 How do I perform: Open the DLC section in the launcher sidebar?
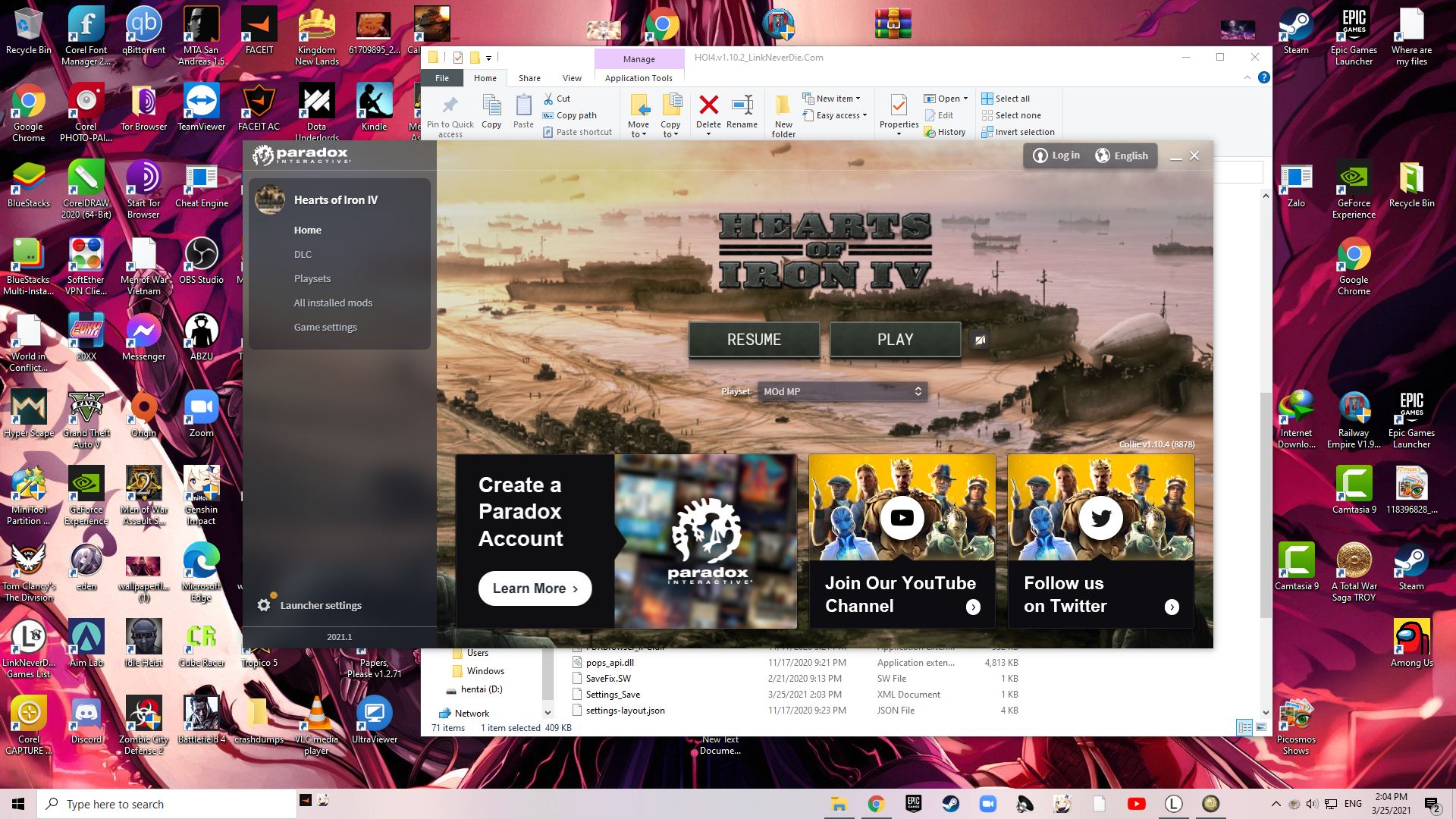[303, 254]
